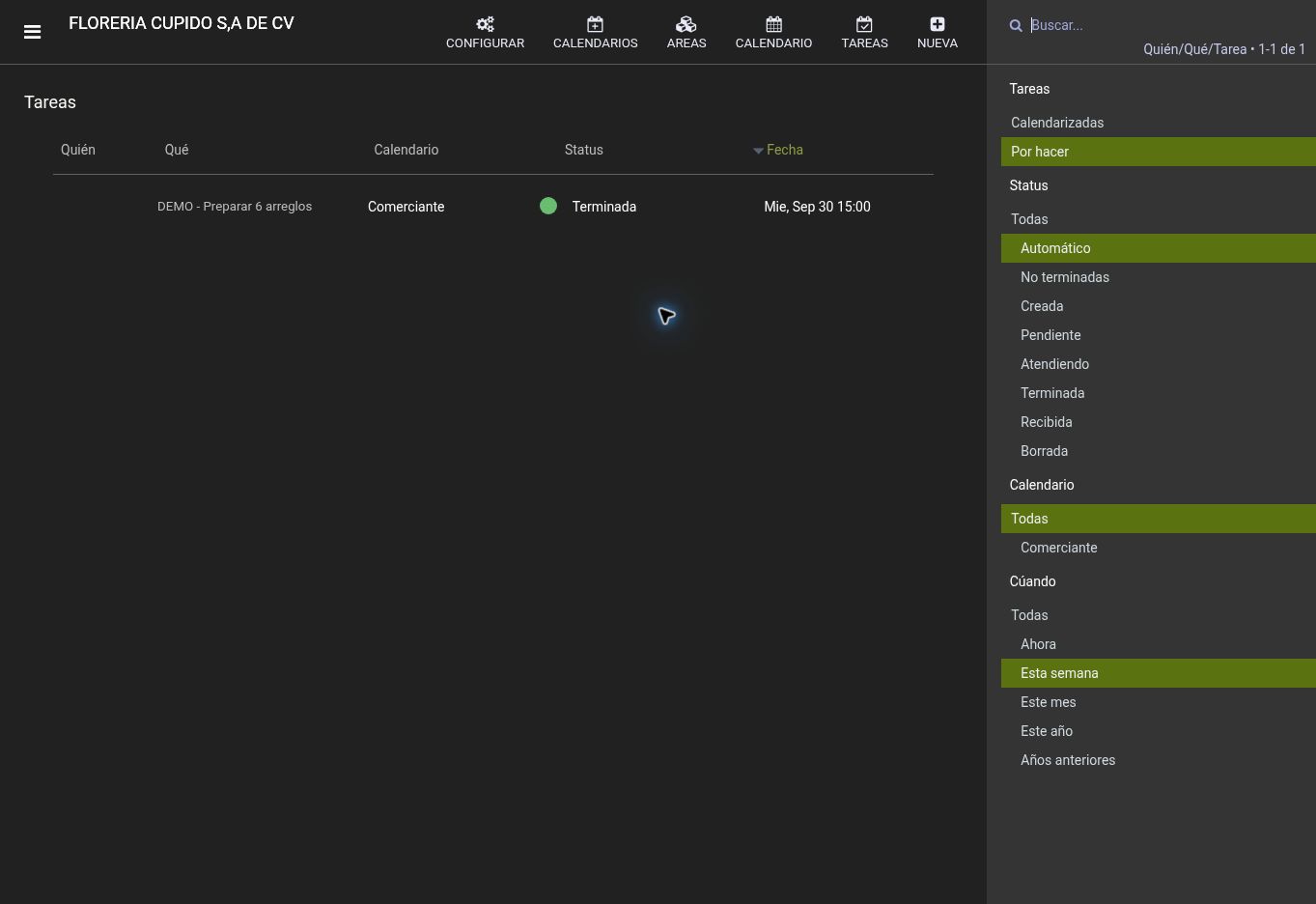
Task: Click the search magnifier icon
Action: pos(1016,26)
